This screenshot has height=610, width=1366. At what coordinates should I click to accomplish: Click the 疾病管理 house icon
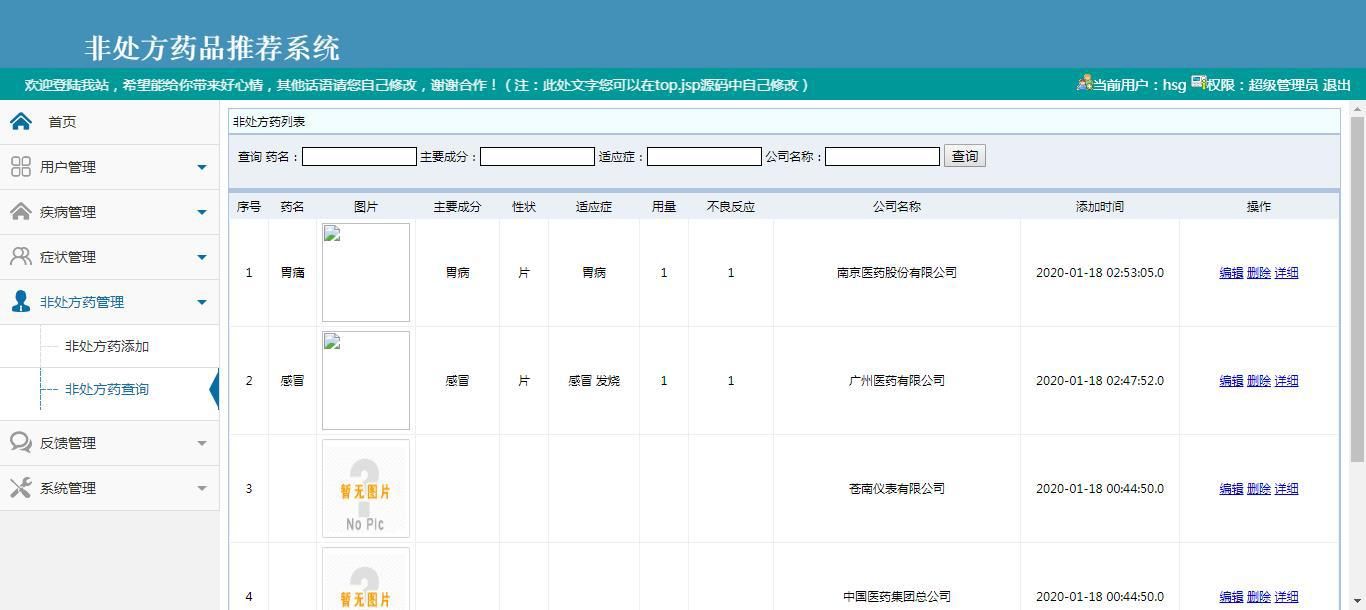point(21,212)
